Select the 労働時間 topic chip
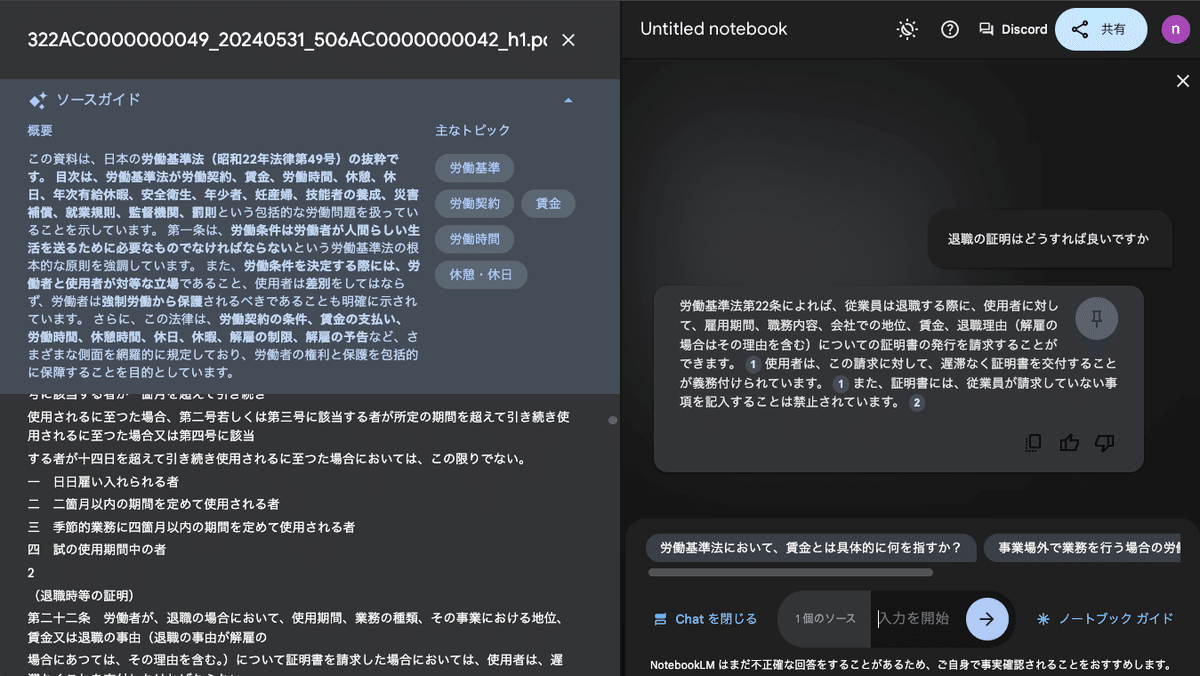Image resolution: width=1200 pixels, height=676 pixels. pos(474,239)
